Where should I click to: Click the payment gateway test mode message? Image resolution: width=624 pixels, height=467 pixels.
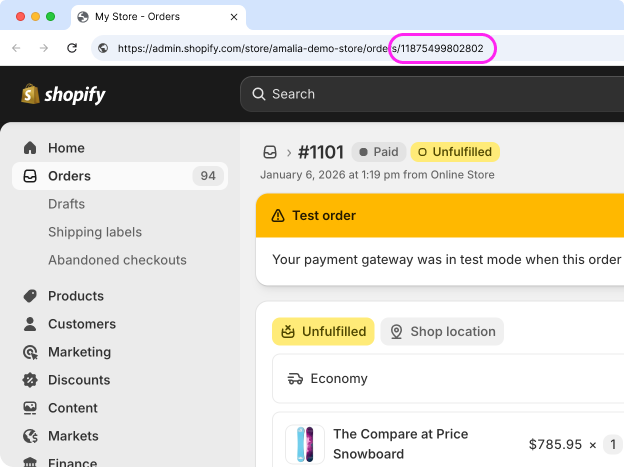(x=447, y=260)
